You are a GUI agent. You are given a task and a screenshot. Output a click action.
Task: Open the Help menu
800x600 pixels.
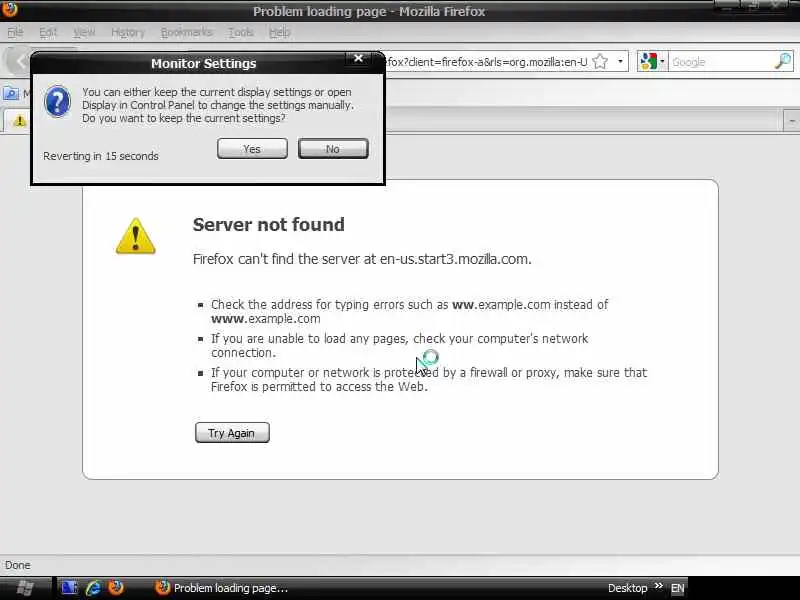point(279,32)
